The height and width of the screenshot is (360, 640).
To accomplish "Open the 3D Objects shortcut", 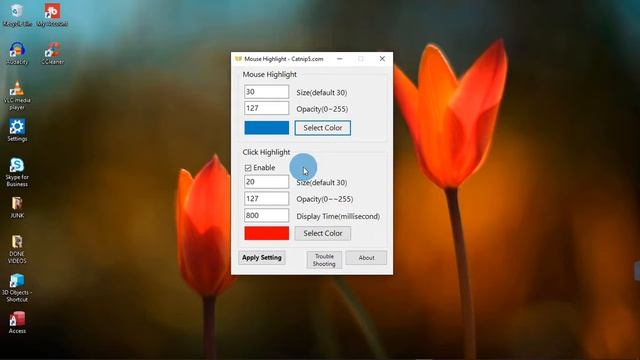I will [17, 288].
